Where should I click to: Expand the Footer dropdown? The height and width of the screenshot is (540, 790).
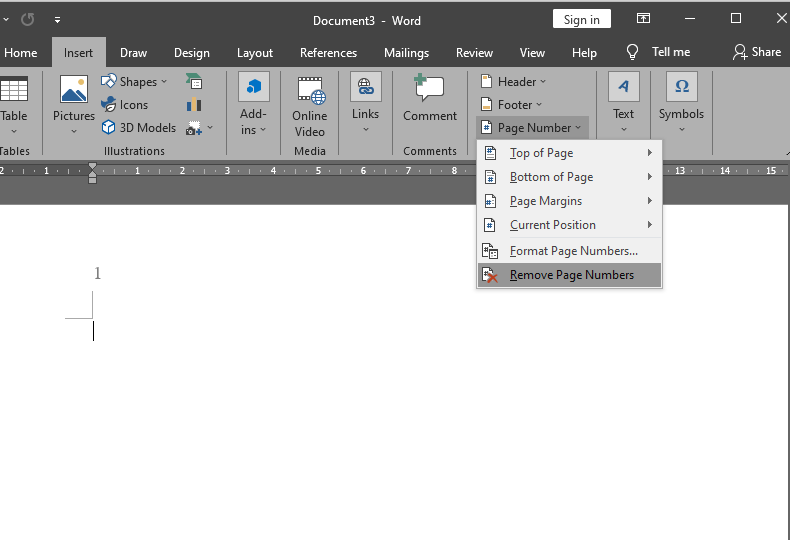tap(512, 105)
